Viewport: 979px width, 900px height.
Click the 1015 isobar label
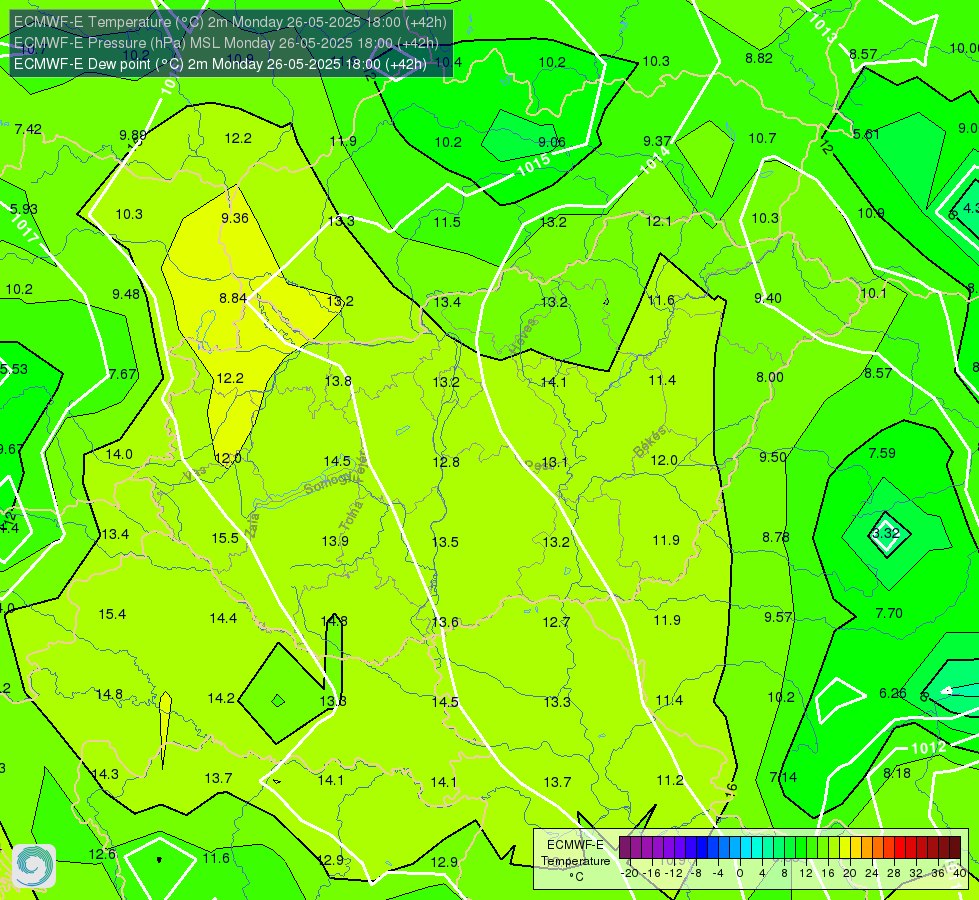534,164
